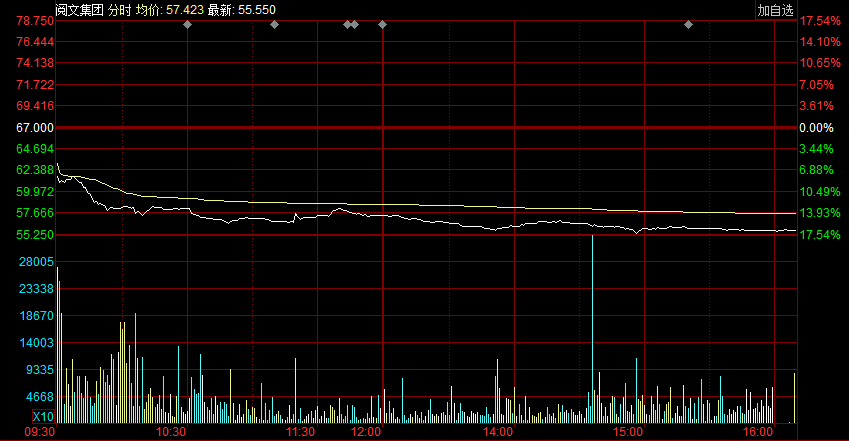This screenshot has width=849, height=441.
Task: Click the left diamond of the adjacent marker pair
Action: point(348,24)
